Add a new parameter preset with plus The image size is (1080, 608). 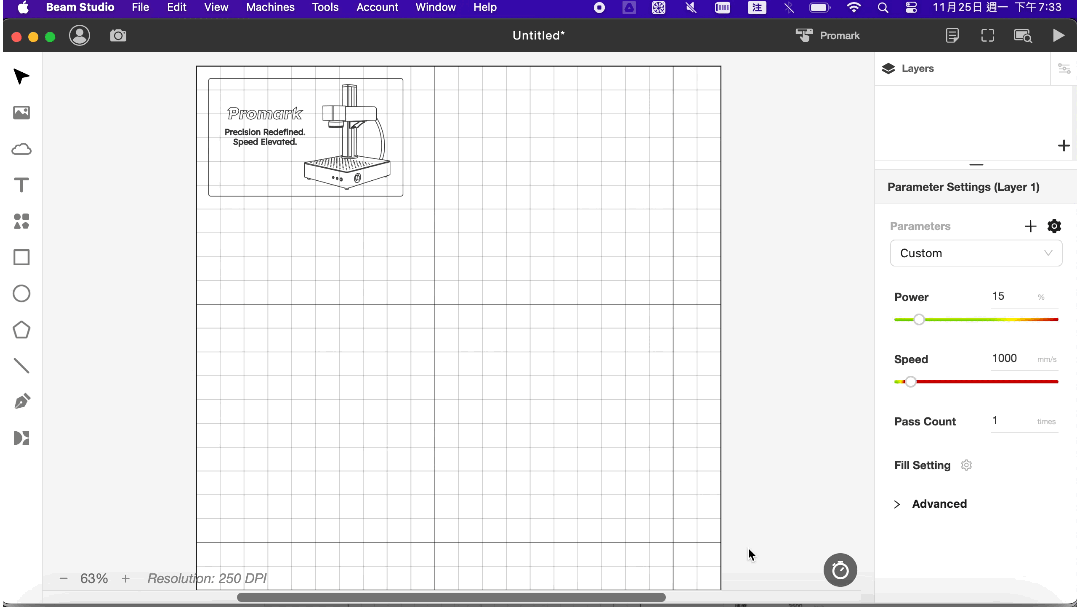(1030, 226)
